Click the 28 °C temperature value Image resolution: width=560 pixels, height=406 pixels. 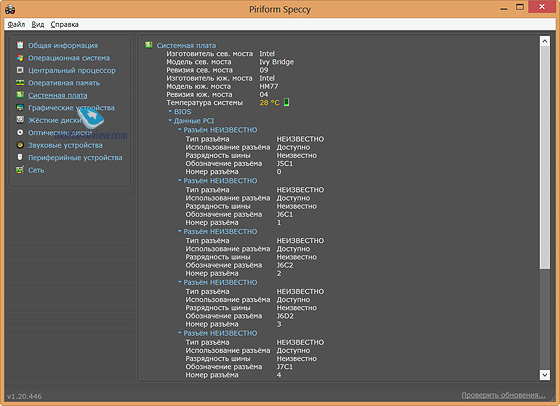[269, 102]
